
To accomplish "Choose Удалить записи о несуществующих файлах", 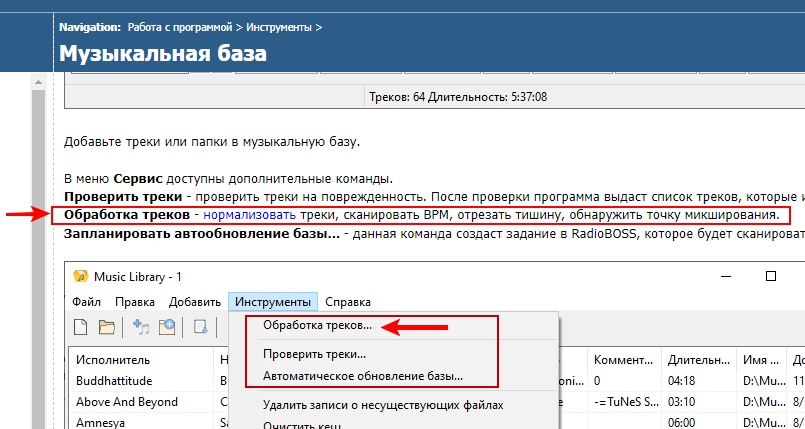I will pyautogui.click(x=382, y=405).
